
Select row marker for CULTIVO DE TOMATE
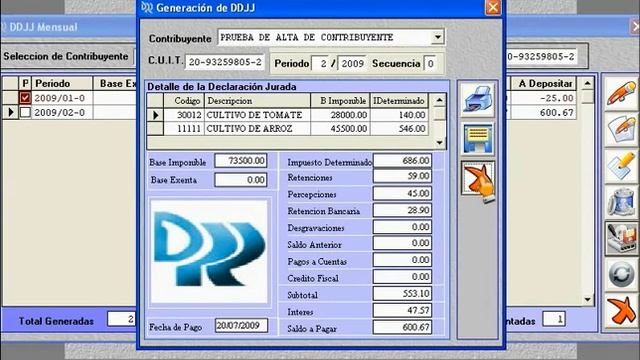(x=155, y=115)
